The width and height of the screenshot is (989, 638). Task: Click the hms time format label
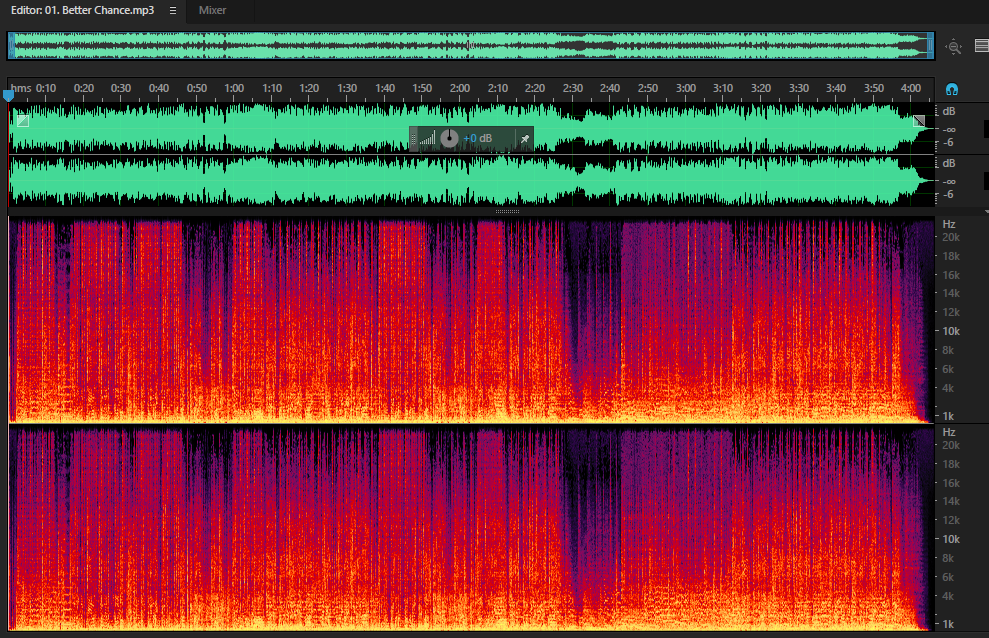(x=21, y=88)
